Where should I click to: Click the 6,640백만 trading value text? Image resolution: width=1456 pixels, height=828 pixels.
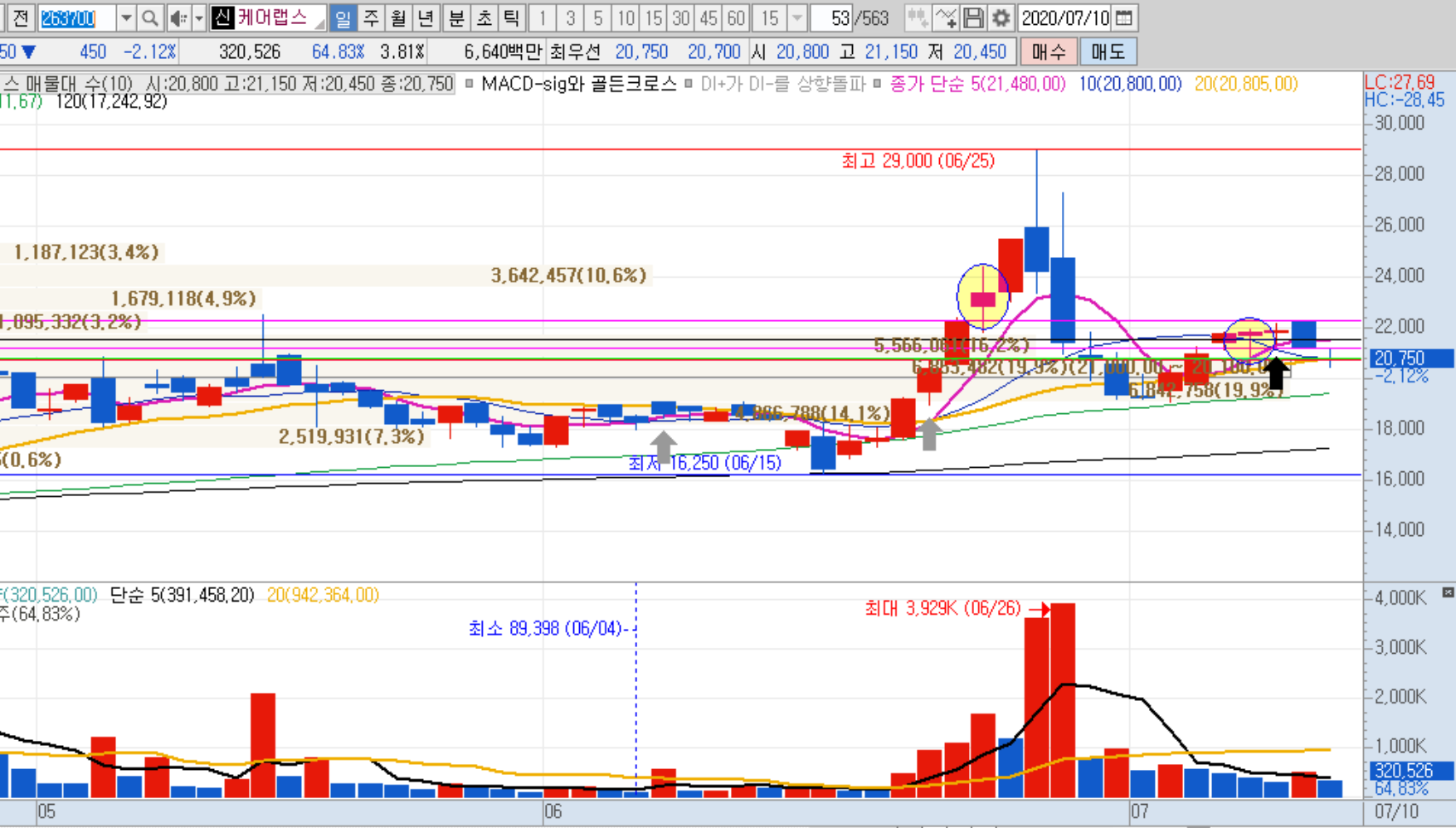point(503,51)
